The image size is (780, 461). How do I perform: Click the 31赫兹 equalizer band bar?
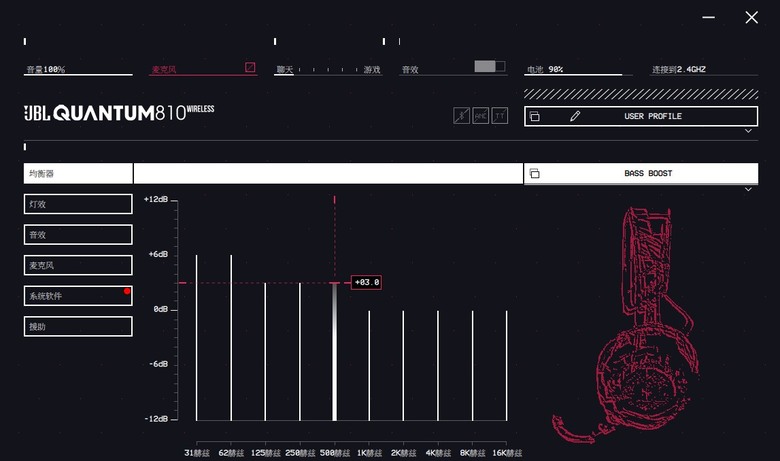point(196,338)
